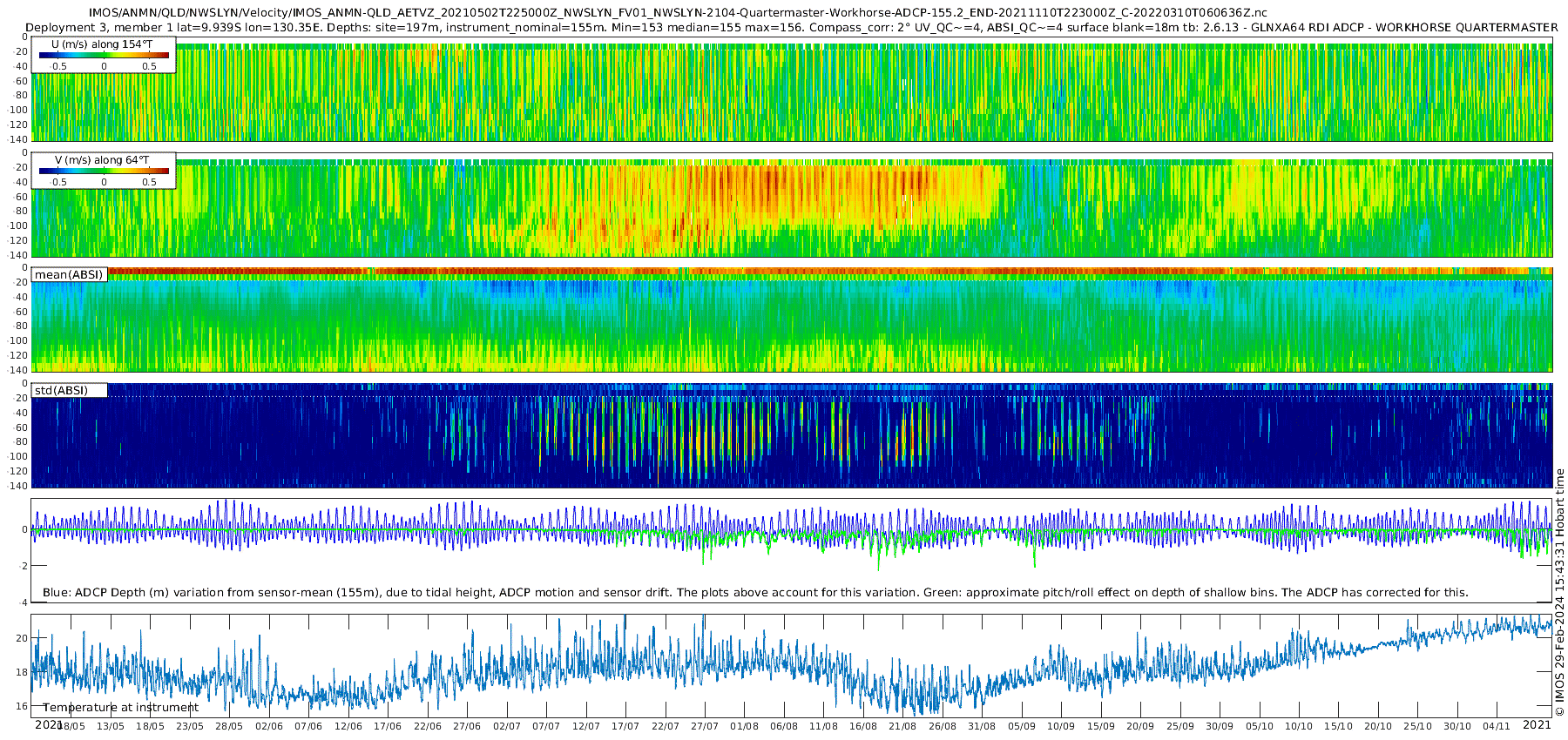Viewport: 1568px width, 740px height.
Task: Click the 02/06 date tick label
Action: 269,726
